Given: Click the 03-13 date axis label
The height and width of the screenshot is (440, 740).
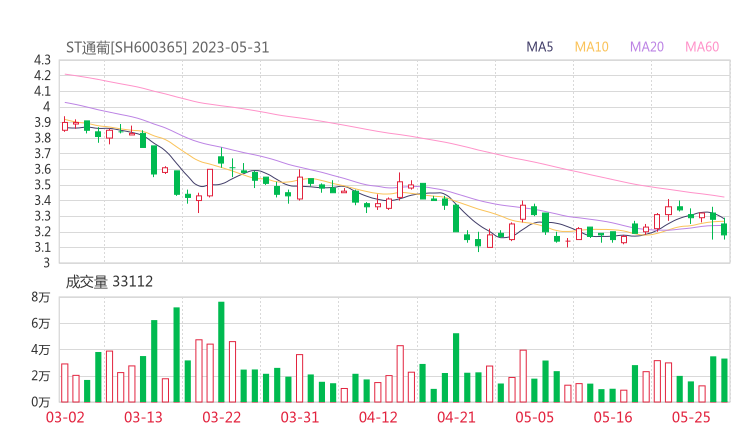Looking at the screenshot, I should (143, 417).
